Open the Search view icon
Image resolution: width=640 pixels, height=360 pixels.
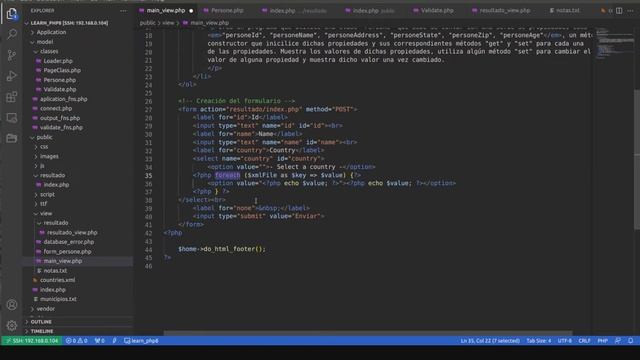point(12,34)
